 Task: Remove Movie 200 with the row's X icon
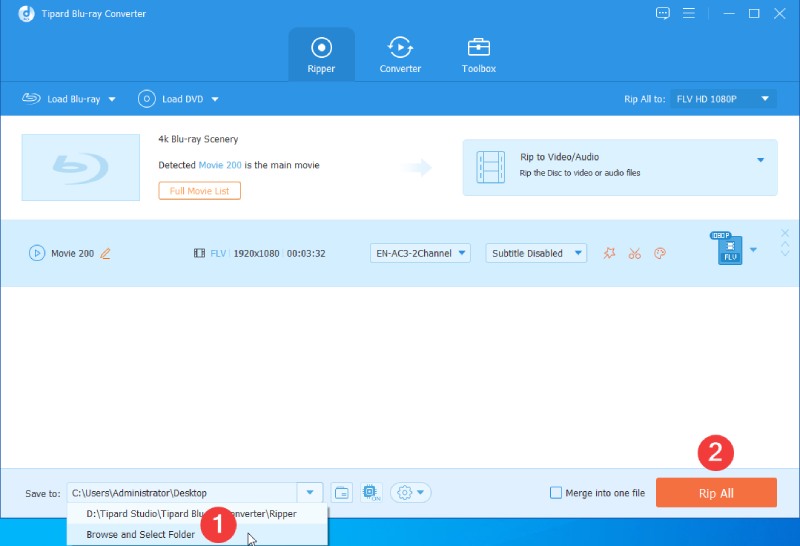click(x=785, y=233)
